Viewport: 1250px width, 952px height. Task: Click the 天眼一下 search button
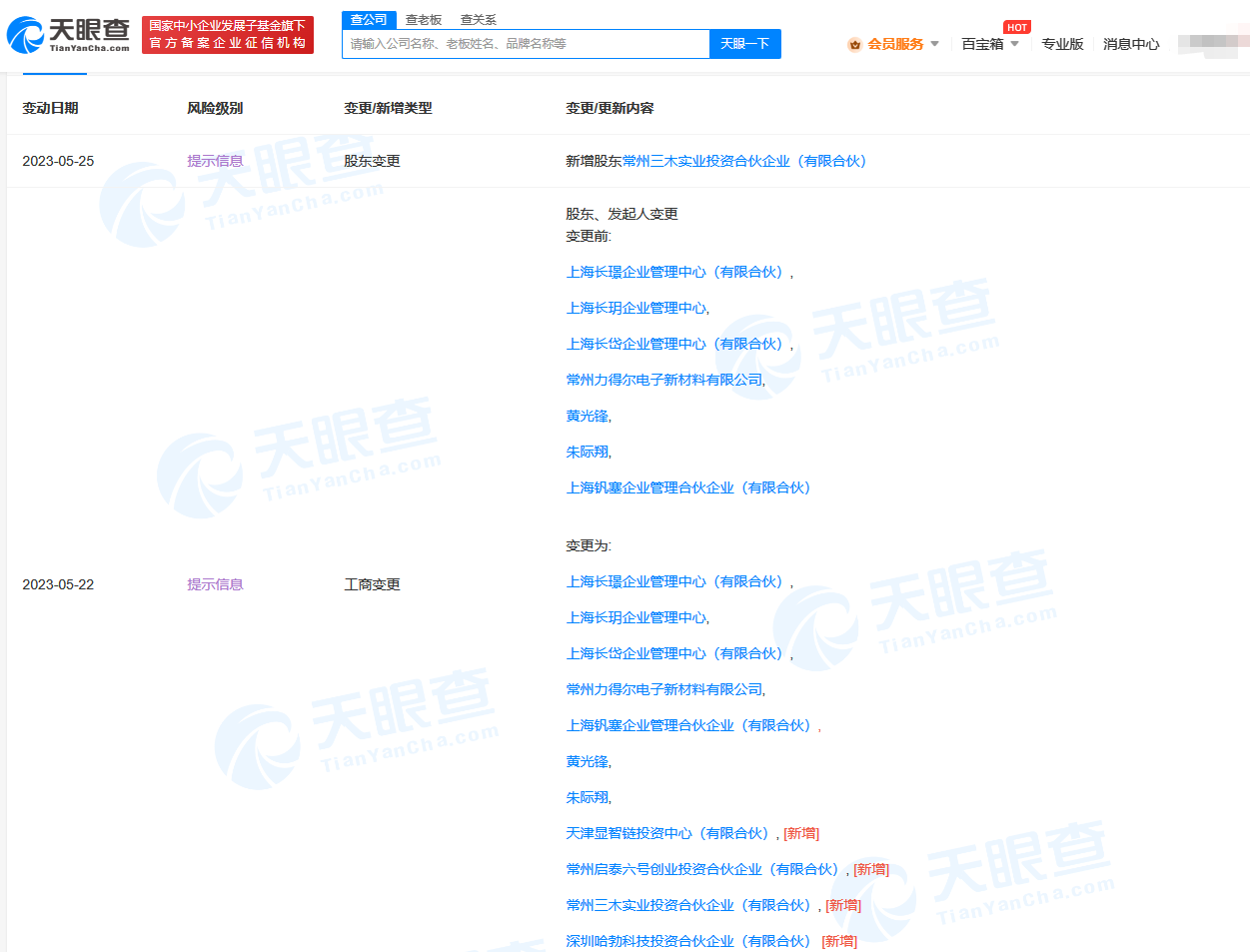pos(745,44)
